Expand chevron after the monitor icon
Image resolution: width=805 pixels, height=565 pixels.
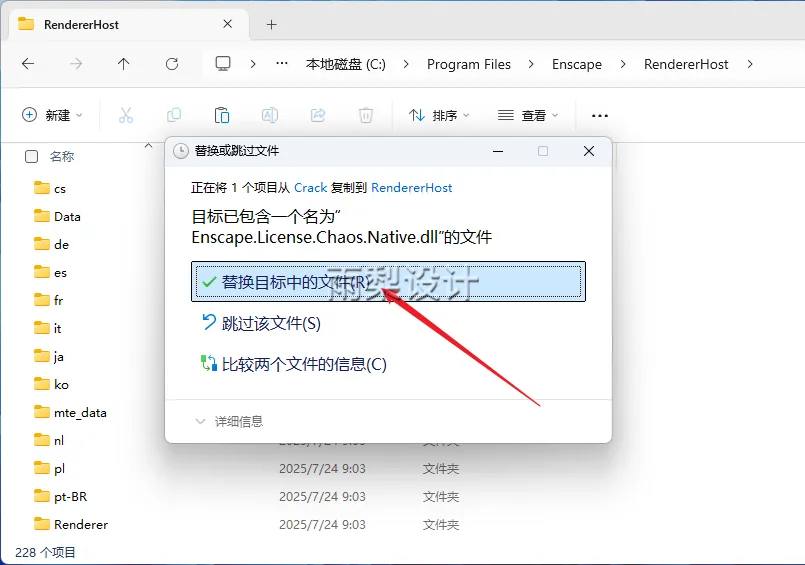[253, 64]
